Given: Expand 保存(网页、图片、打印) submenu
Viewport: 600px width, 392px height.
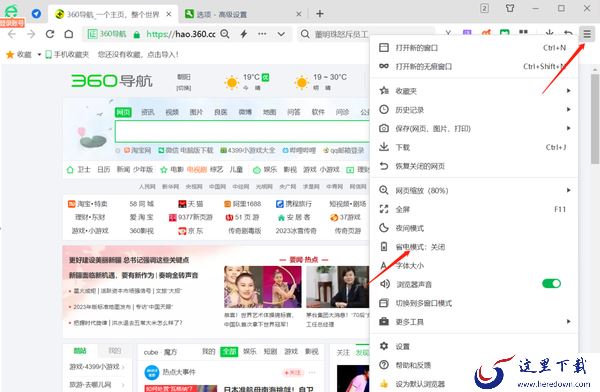Looking at the screenshot, I should click(474, 128).
